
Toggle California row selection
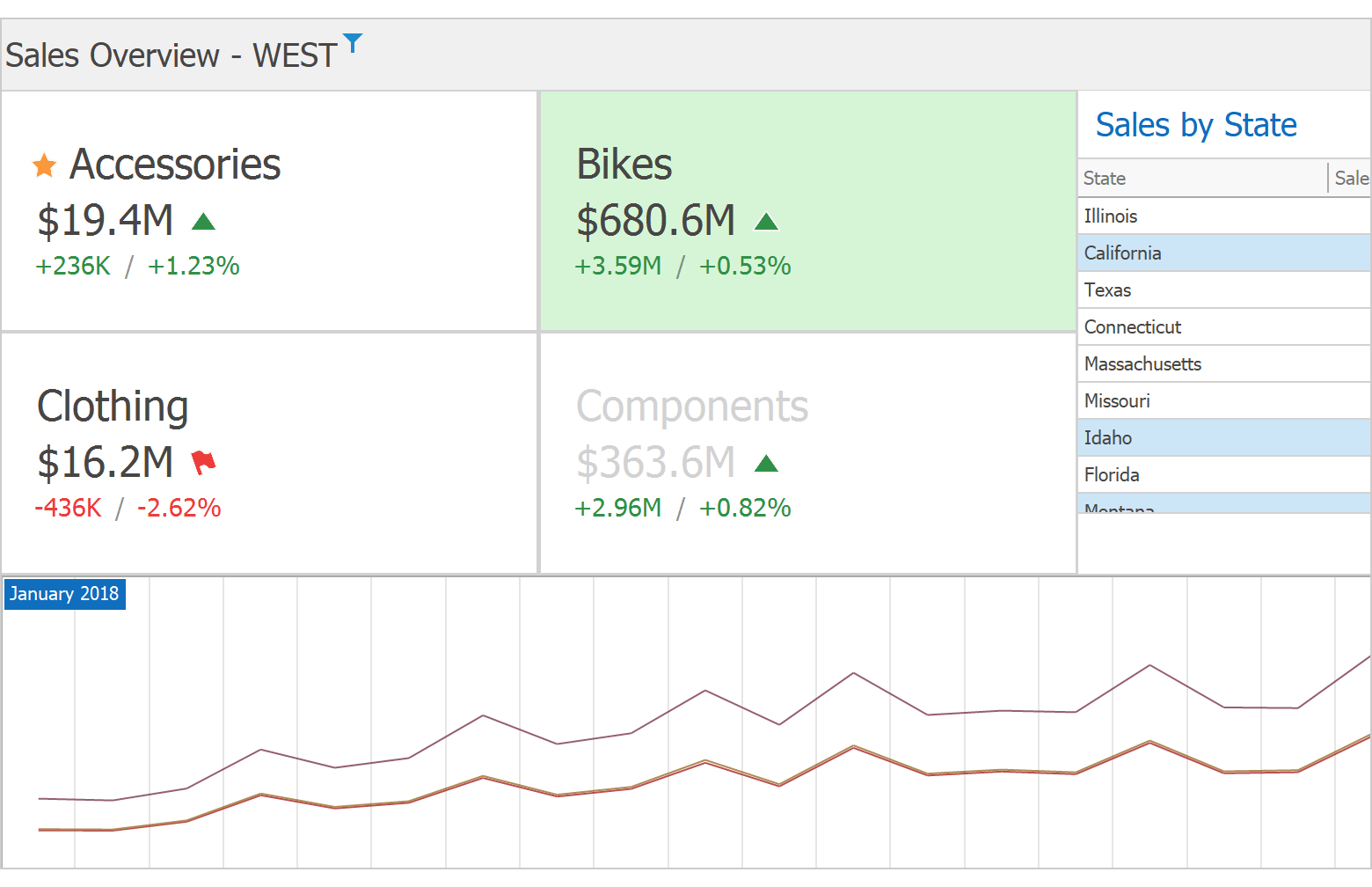point(1222,253)
